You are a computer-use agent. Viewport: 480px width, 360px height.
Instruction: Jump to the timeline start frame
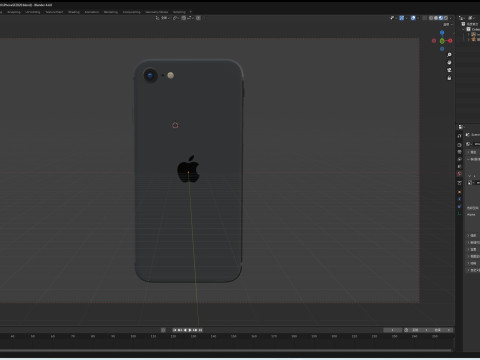coord(174,330)
